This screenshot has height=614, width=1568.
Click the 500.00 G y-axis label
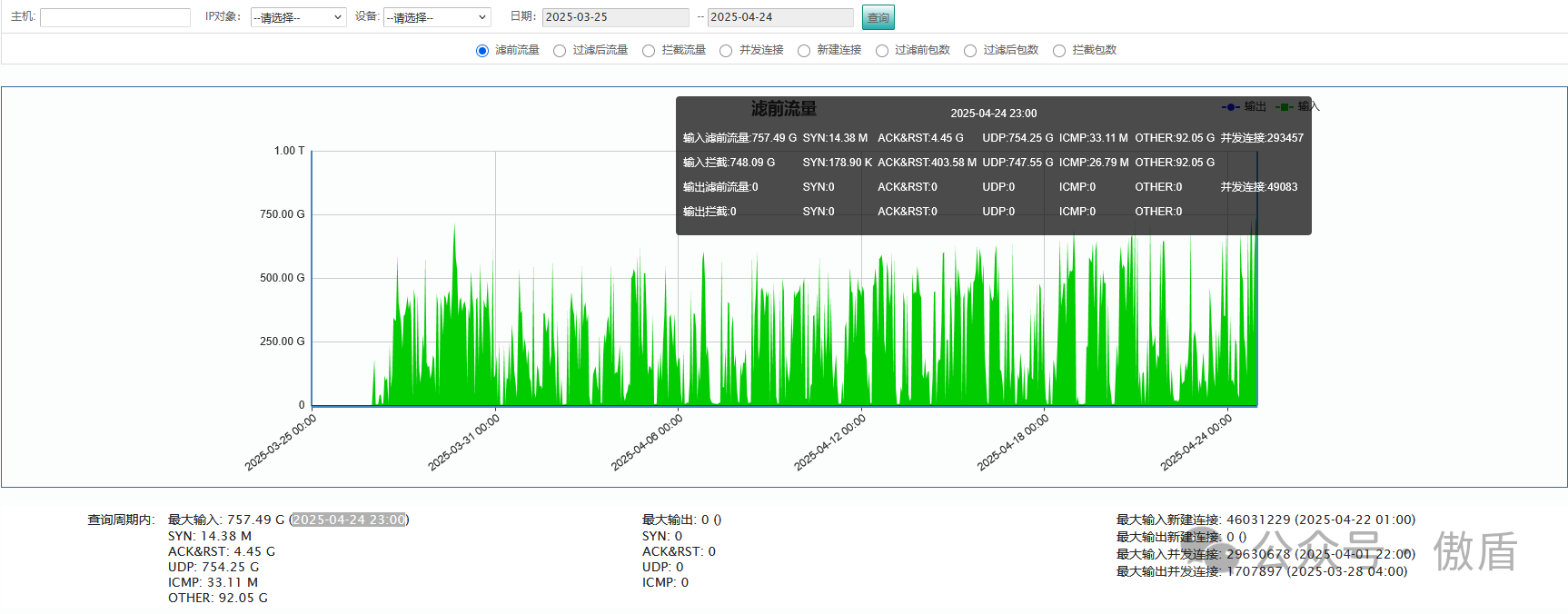point(282,278)
